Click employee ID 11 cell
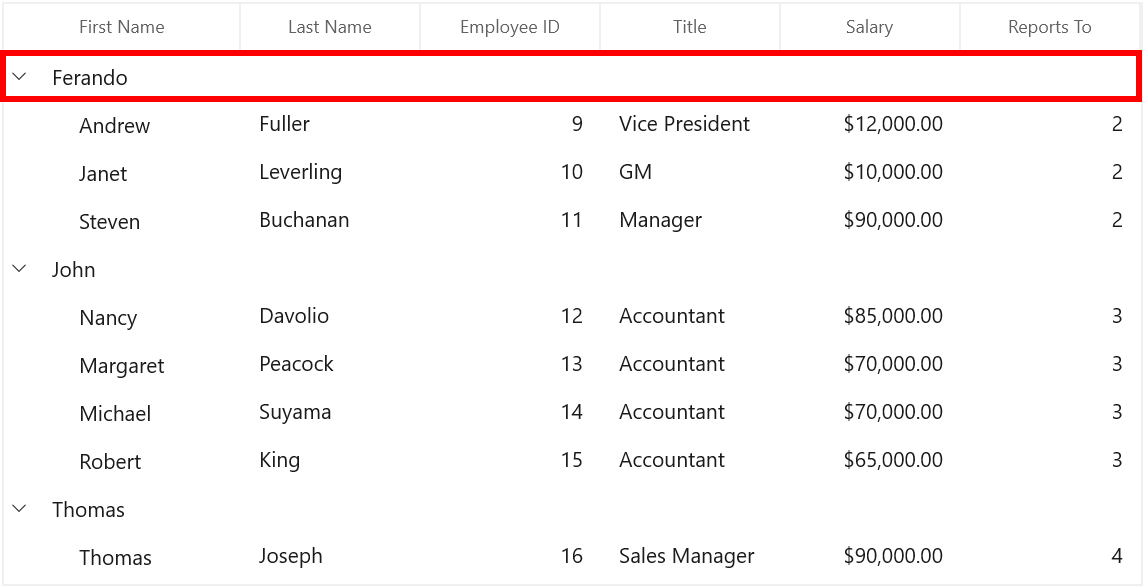This screenshot has height=588, width=1145. 572,220
